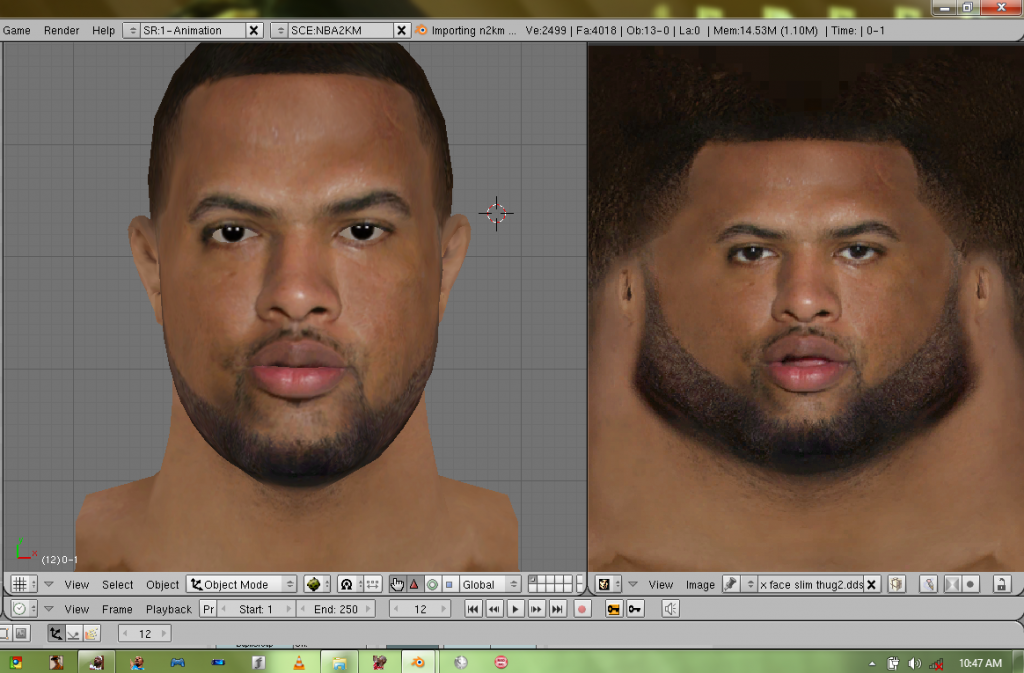Open the timeline window type selector
The height and width of the screenshot is (673, 1024).
point(24,609)
